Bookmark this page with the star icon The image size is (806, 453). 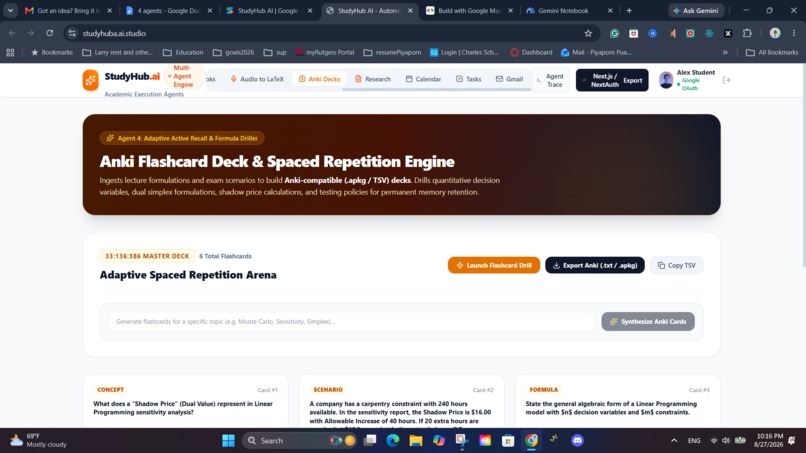(x=588, y=33)
